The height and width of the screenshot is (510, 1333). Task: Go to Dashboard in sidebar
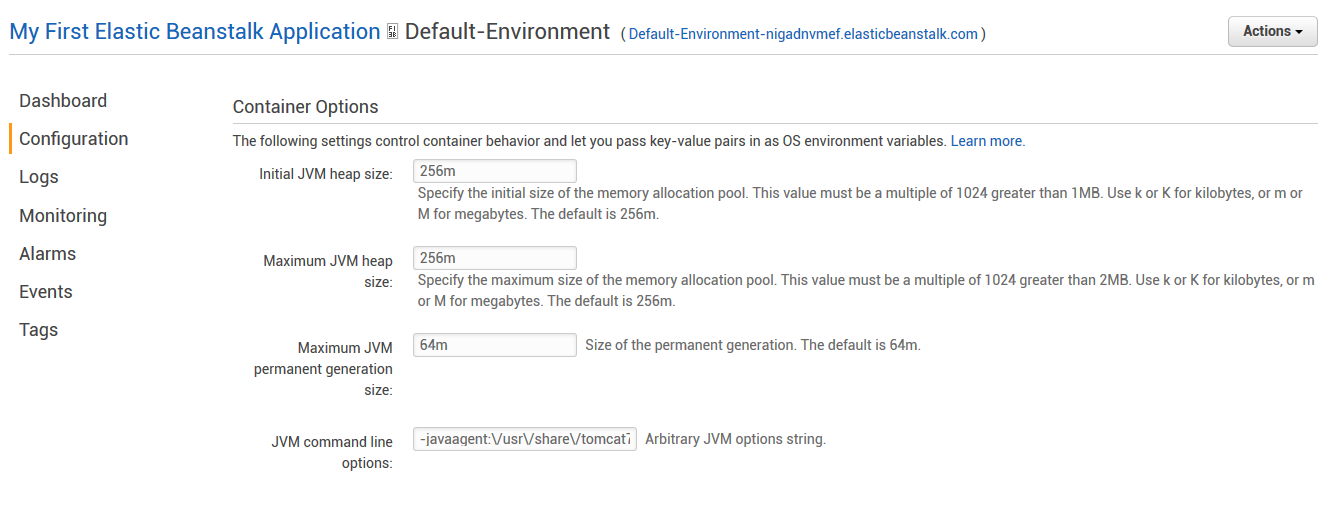[63, 101]
